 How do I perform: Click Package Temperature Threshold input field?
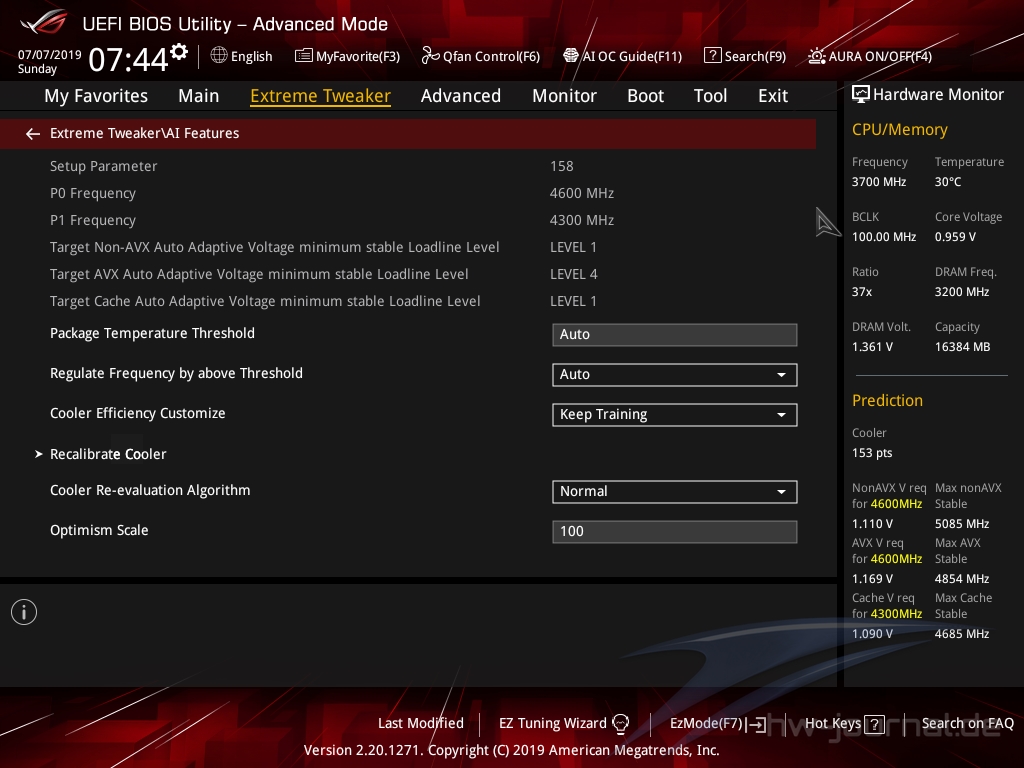point(675,334)
